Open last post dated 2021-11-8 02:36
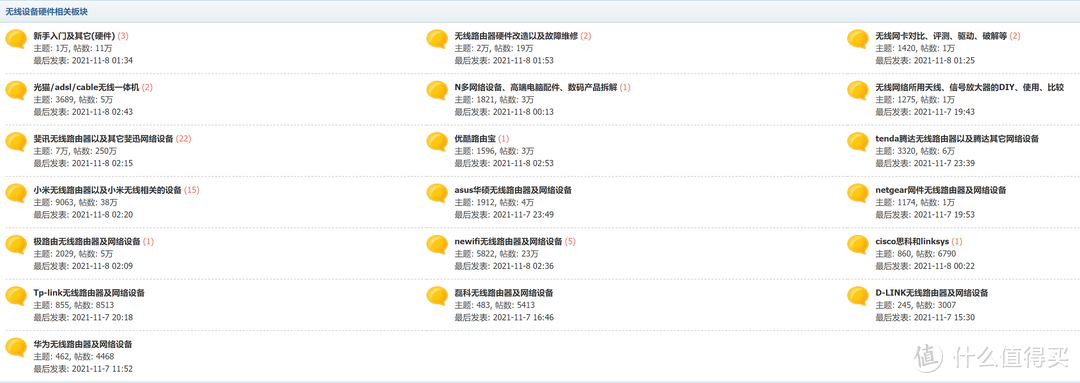This screenshot has height=383, width=1080. [523, 266]
